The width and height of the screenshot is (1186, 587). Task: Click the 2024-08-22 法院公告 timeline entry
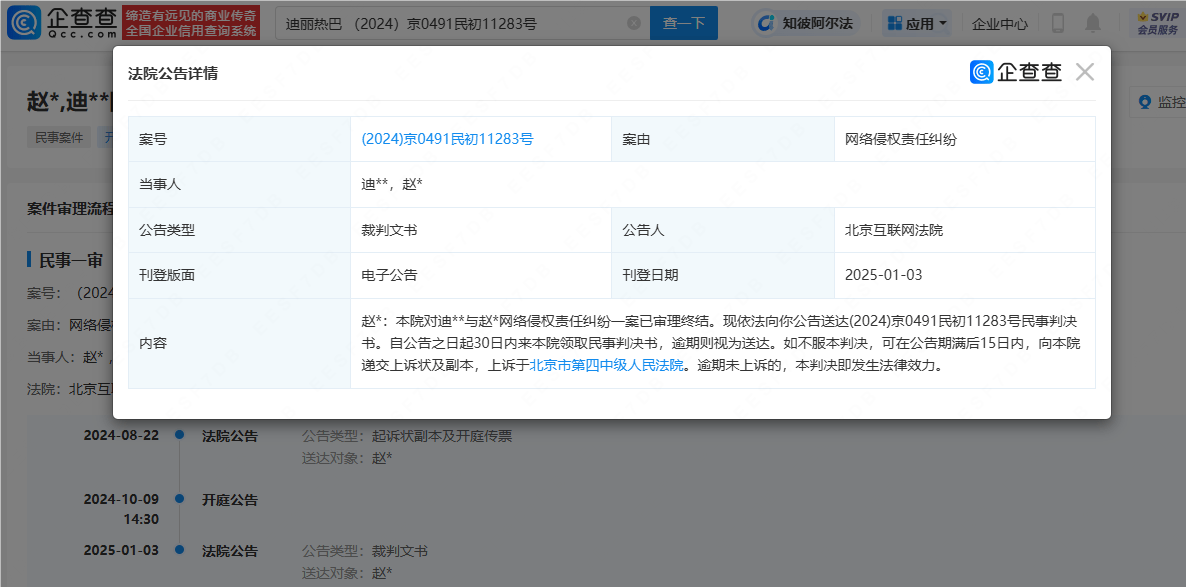click(230, 436)
